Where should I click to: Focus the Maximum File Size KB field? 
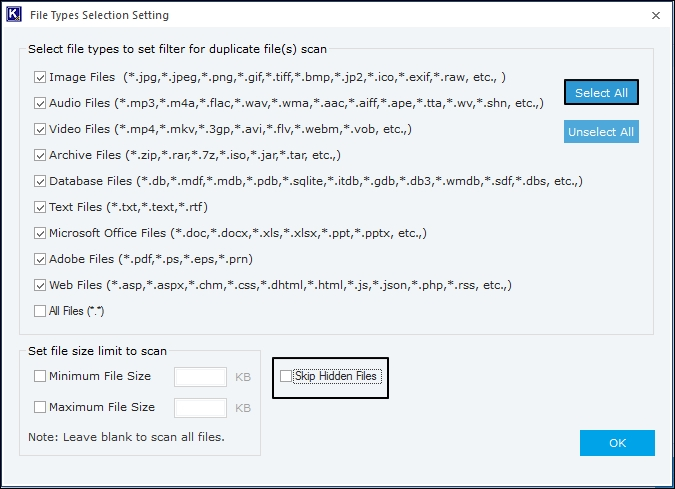pyautogui.click(x=200, y=408)
